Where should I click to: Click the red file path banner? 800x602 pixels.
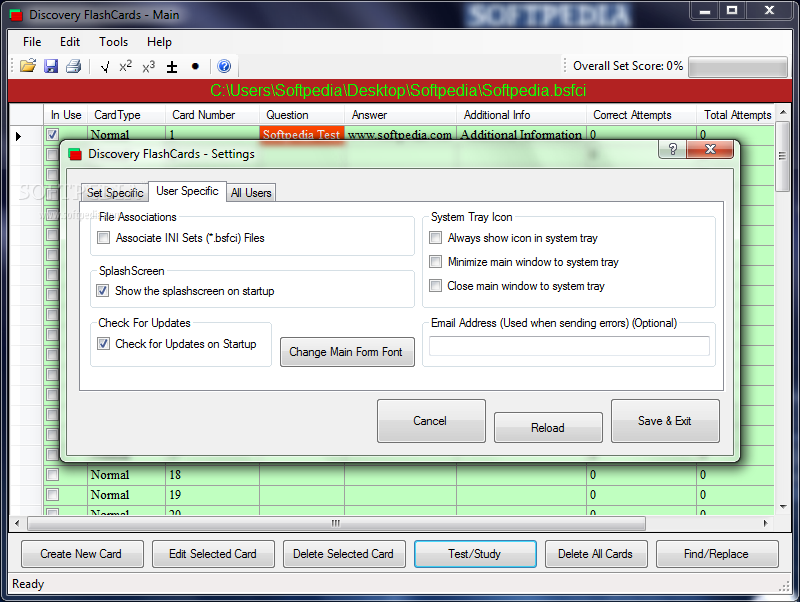tap(399, 91)
